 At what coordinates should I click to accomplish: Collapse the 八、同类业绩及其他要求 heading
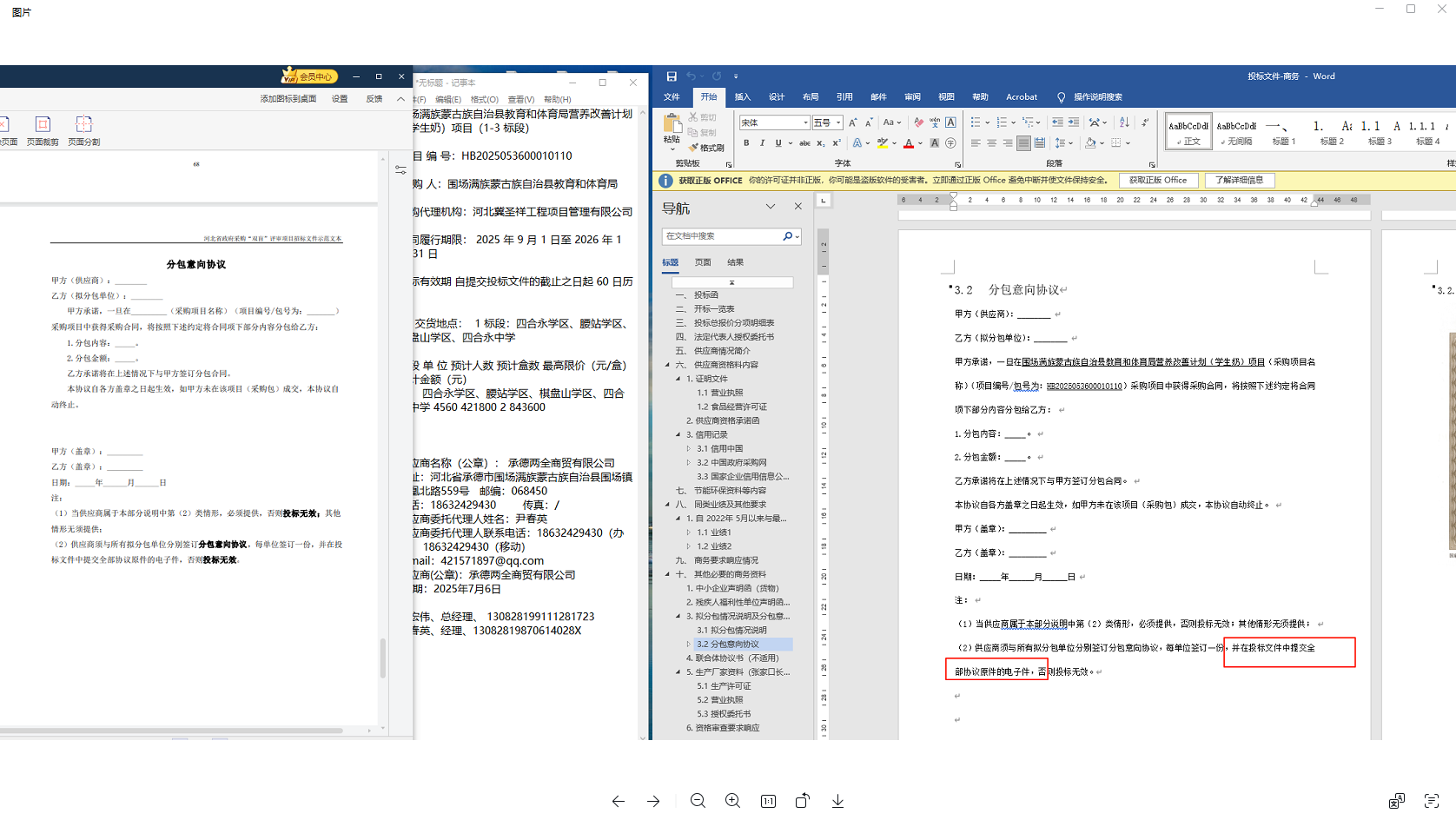coord(668,505)
